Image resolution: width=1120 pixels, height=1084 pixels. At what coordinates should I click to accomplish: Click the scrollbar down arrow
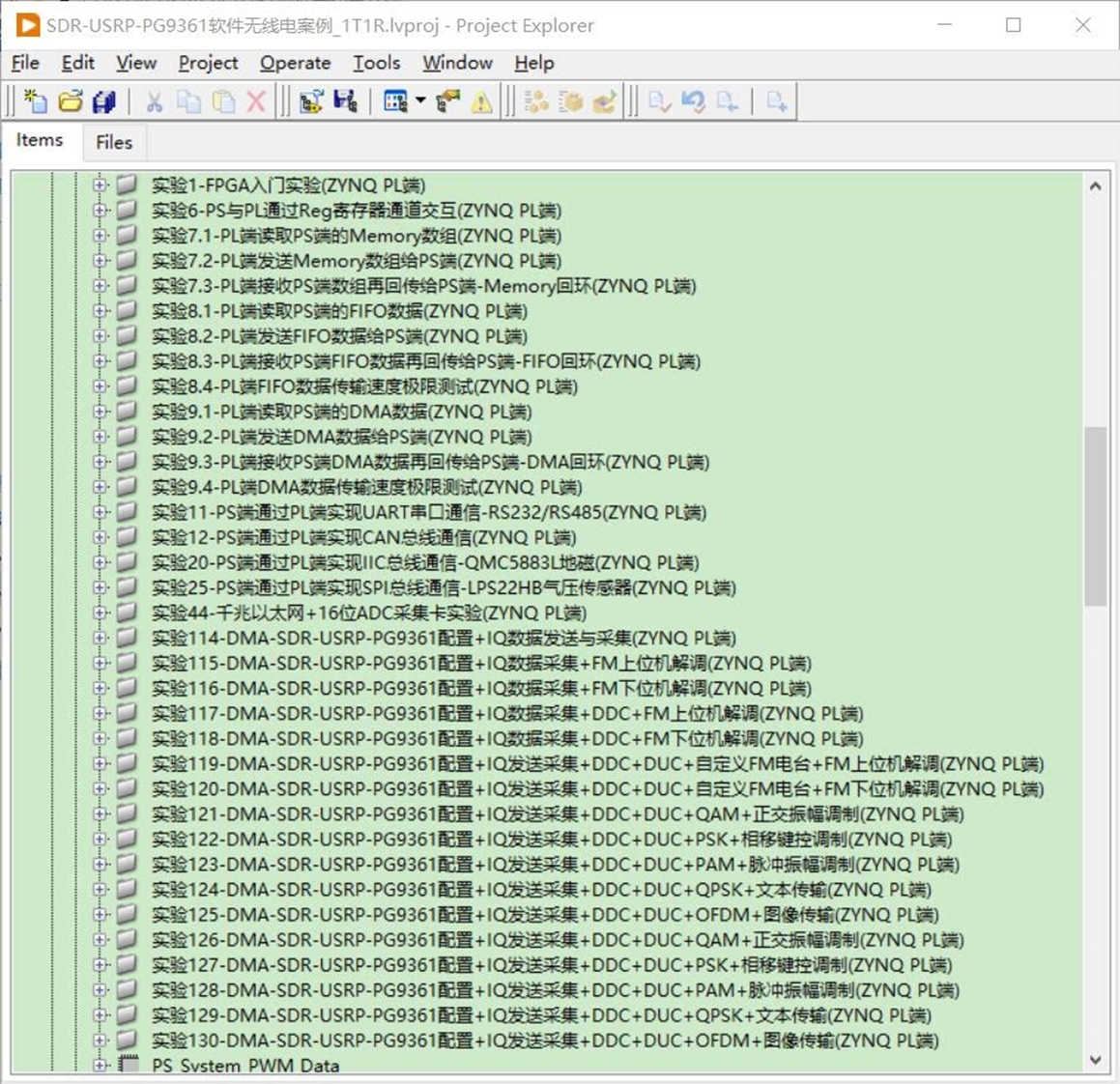pyautogui.click(x=1095, y=1060)
